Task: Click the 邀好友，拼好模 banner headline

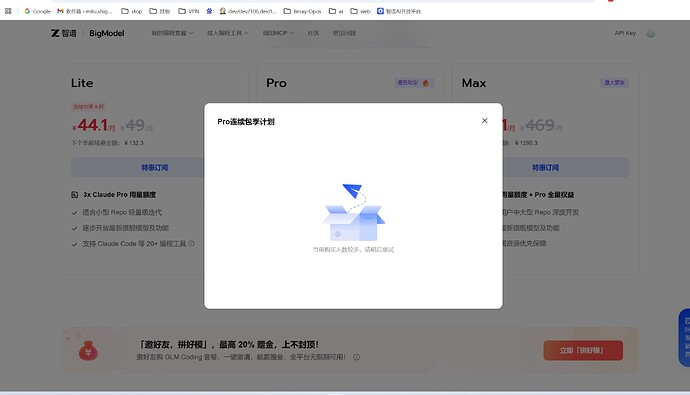Action: point(228,344)
